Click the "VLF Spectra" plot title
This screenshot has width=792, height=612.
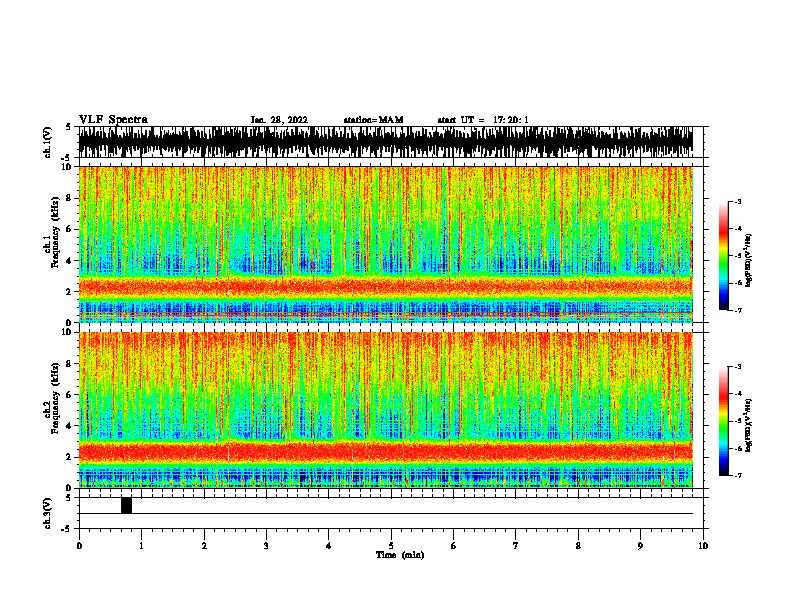click(x=113, y=120)
